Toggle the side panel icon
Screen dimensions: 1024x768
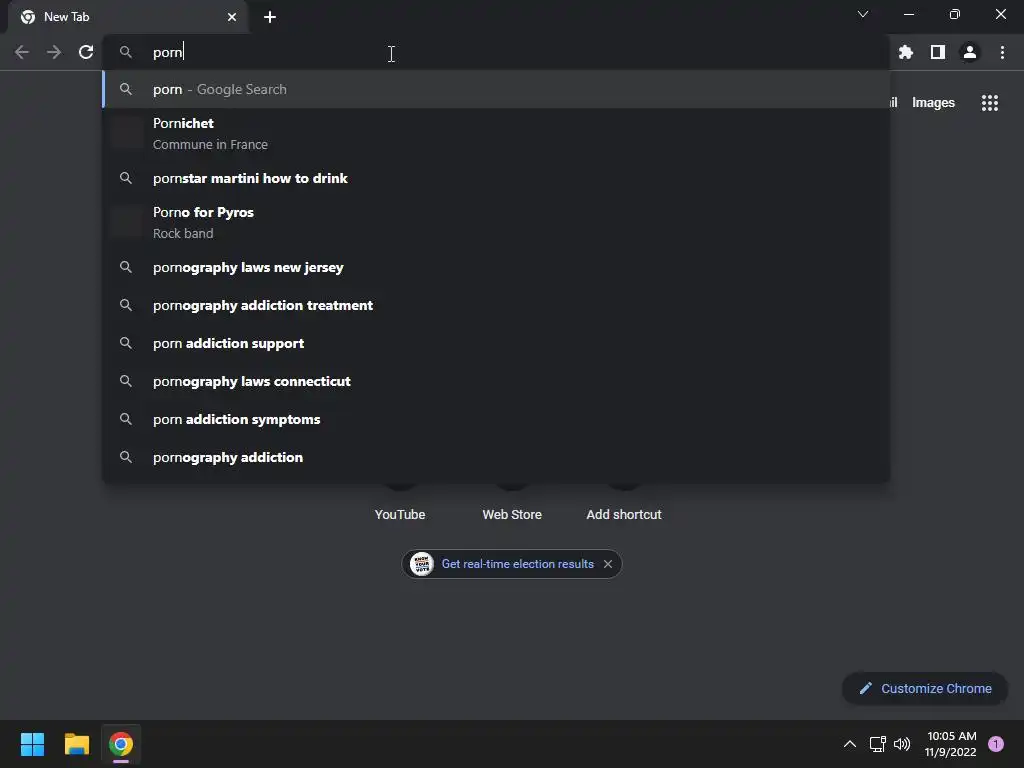coord(938,52)
